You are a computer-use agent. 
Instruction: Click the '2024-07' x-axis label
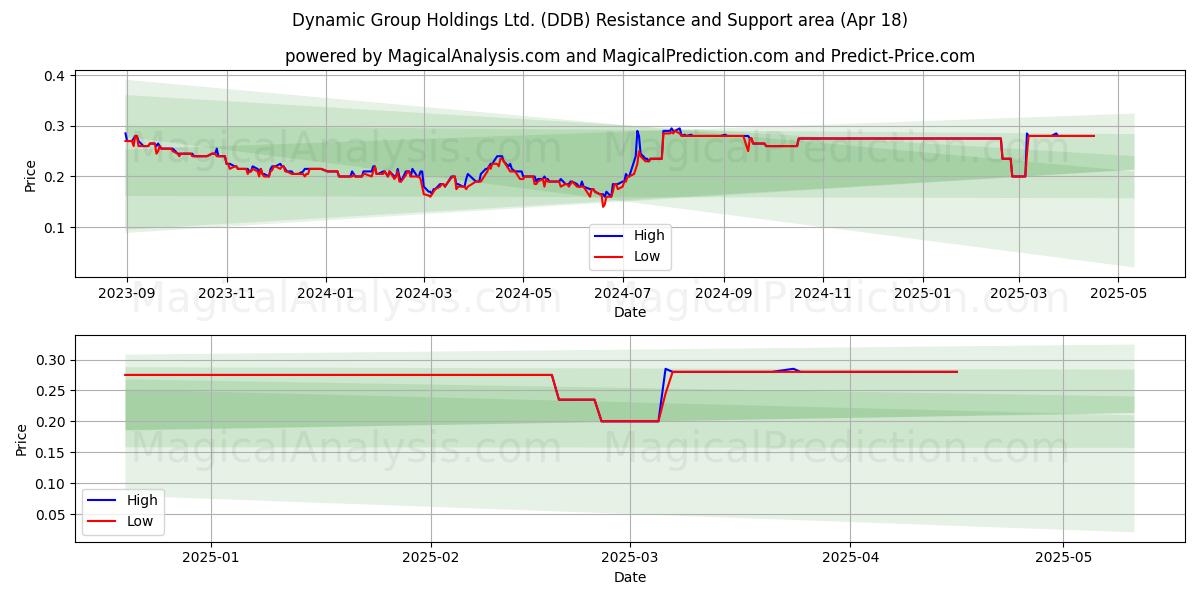coord(622,294)
